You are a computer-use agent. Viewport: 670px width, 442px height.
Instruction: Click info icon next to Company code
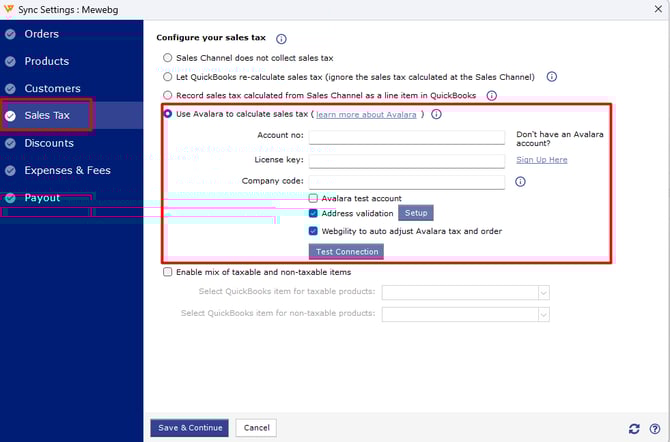point(520,182)
